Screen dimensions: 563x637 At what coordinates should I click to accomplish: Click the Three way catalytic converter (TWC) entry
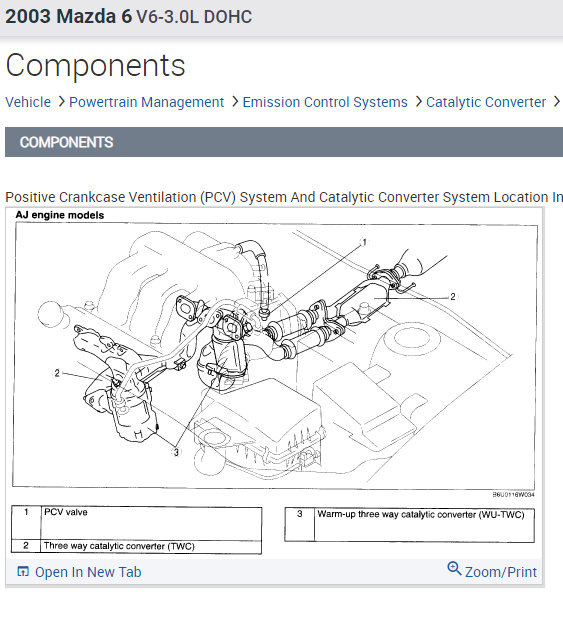(119, 546)
